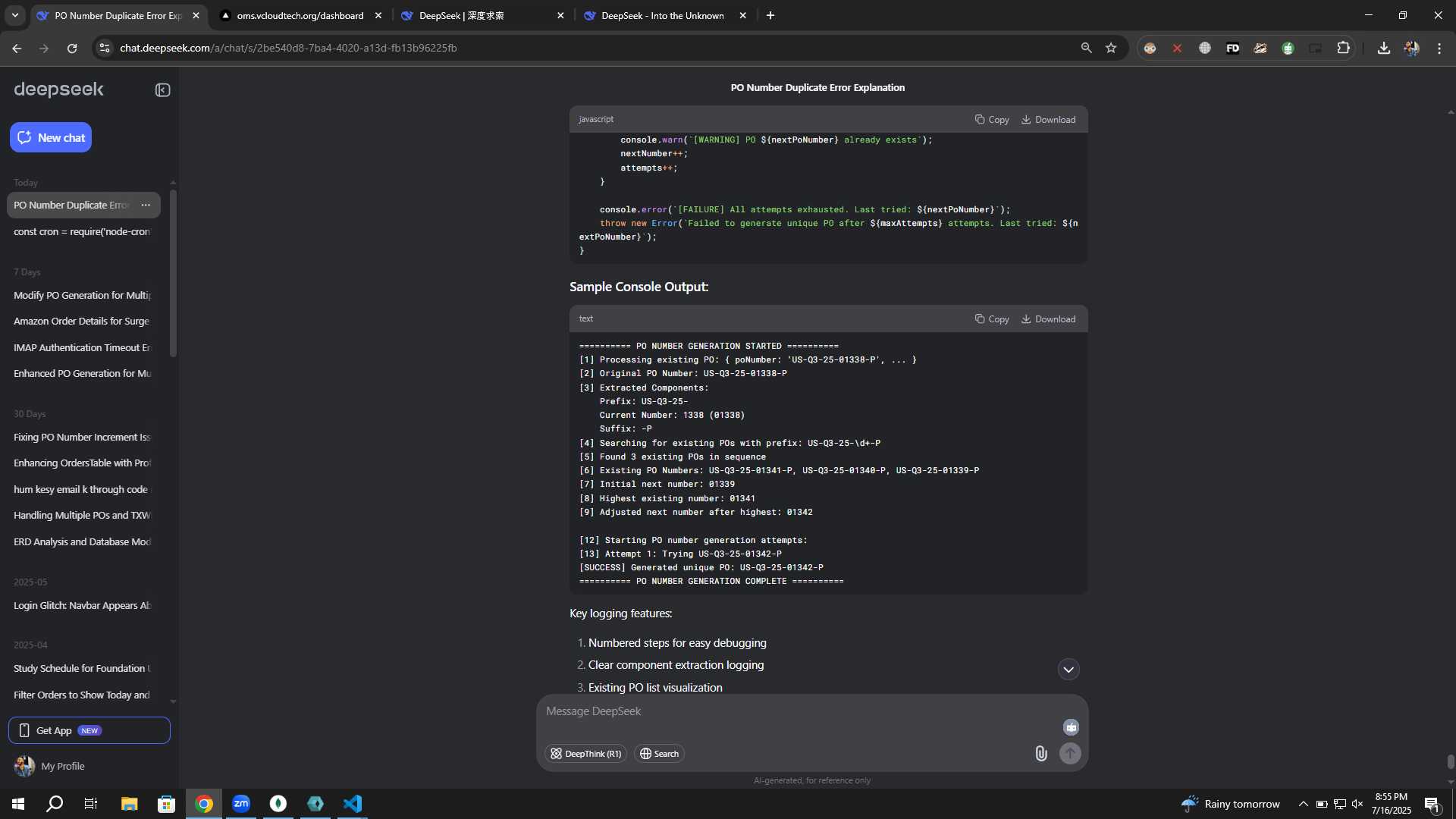Open taskbar Search
The image size is (1456, 819).
(55, 804)
